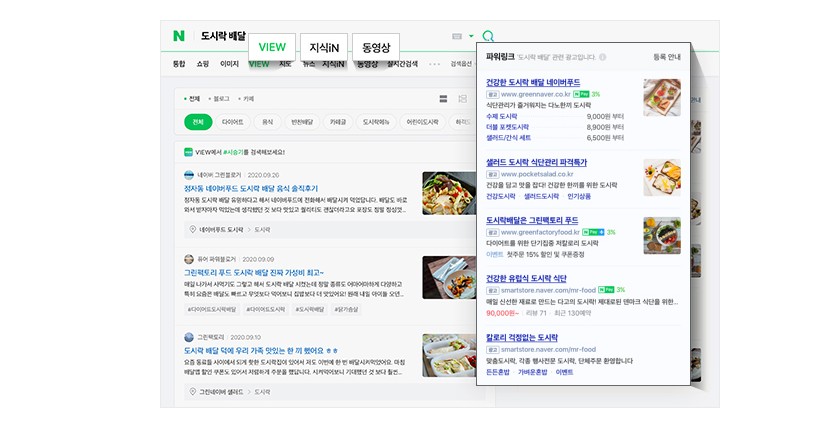This screenshot has width=827, height=424.
Task: Click the #다이어트도시락배달 hashtag
Action: click(x=211, y=310)
